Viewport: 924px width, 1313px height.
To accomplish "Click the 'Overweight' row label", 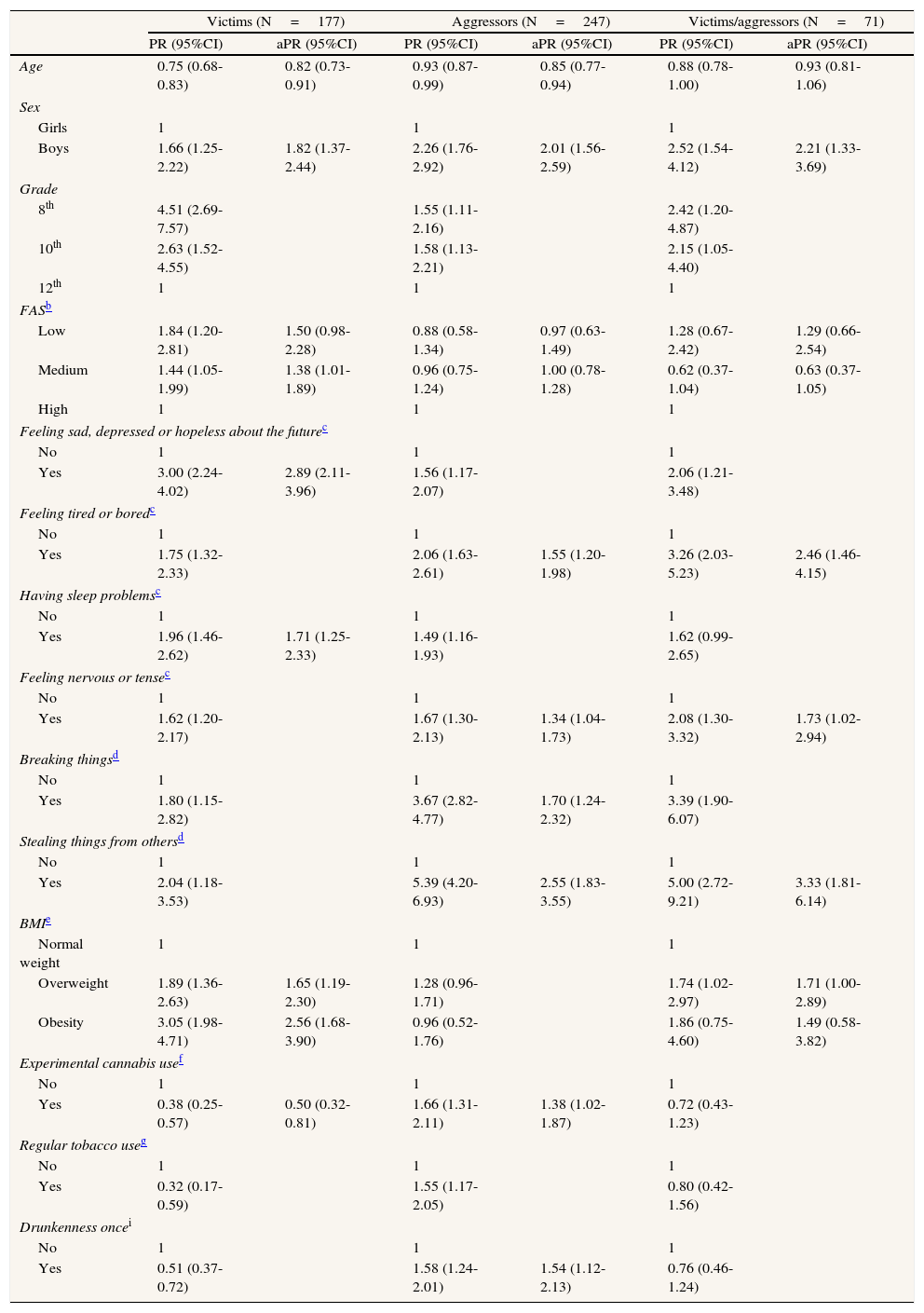I will pos(73,983).
